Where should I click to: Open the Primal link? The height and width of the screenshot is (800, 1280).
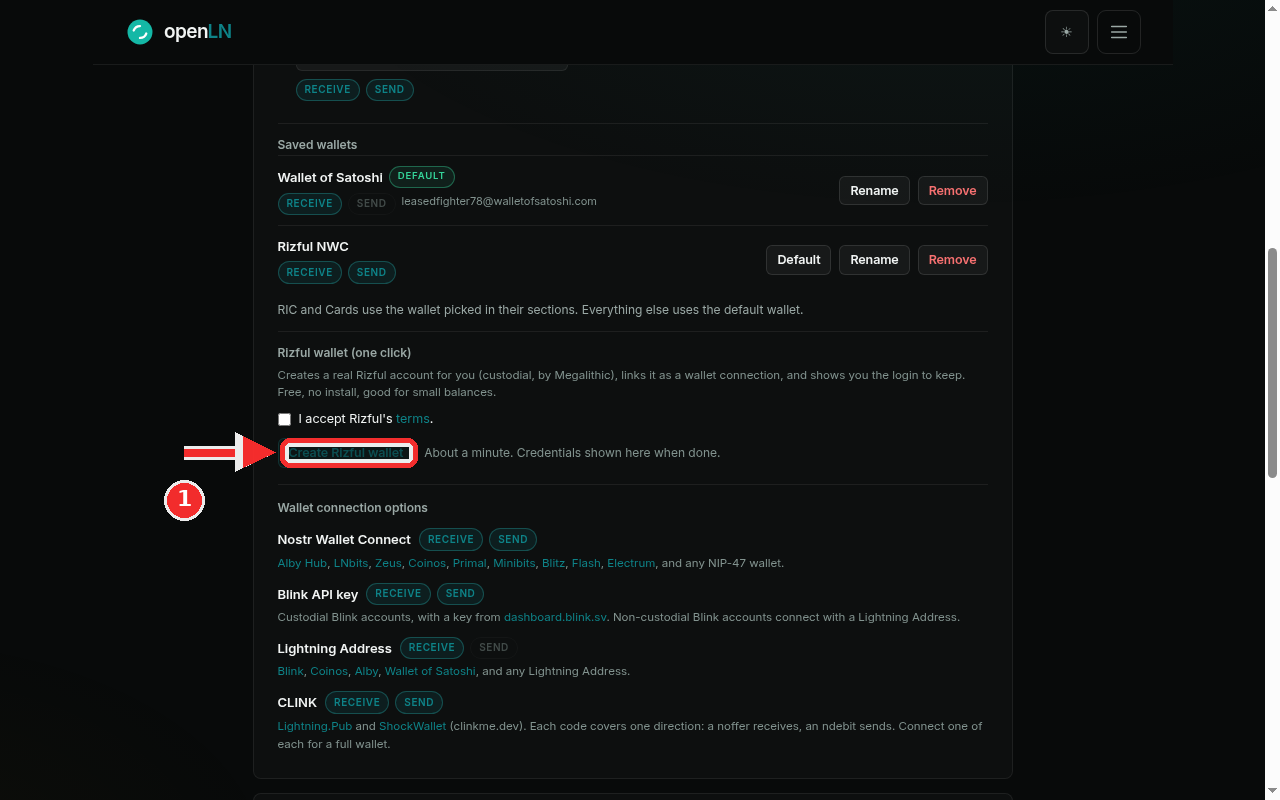pyautogui.click(x=469, y=563)
